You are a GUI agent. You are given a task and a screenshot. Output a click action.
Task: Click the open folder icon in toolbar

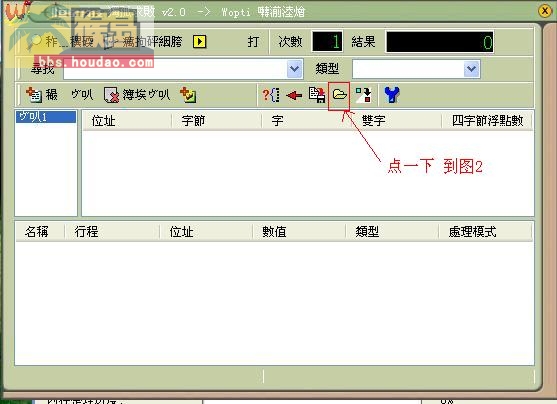click(x=339, y=95)
